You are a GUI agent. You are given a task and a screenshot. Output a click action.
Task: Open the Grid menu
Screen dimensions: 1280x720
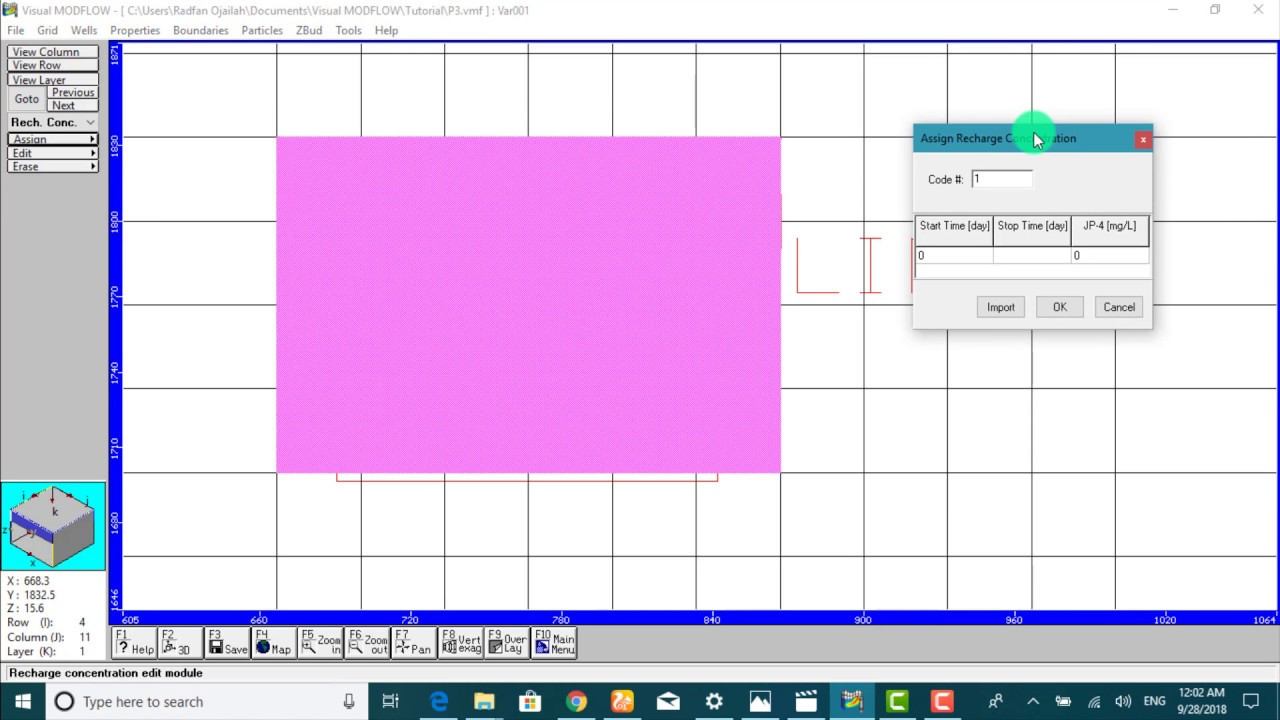coord(47,30)
